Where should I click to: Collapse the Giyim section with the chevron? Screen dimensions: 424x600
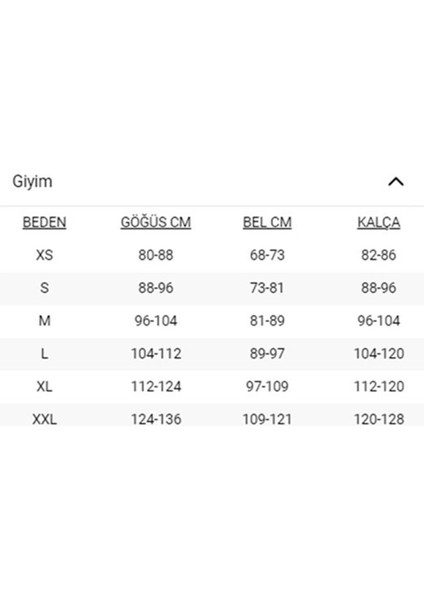click(x=396, y=182)
